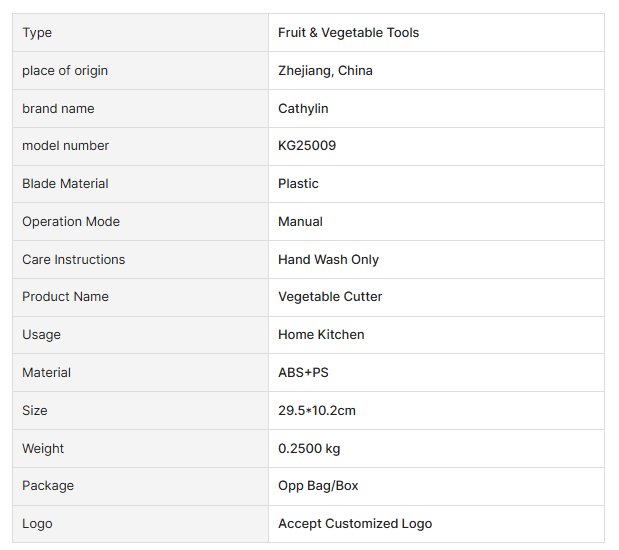Select the 'Zhejiang, China' origin value
The image size is (619, 550).
coord(325,71)
